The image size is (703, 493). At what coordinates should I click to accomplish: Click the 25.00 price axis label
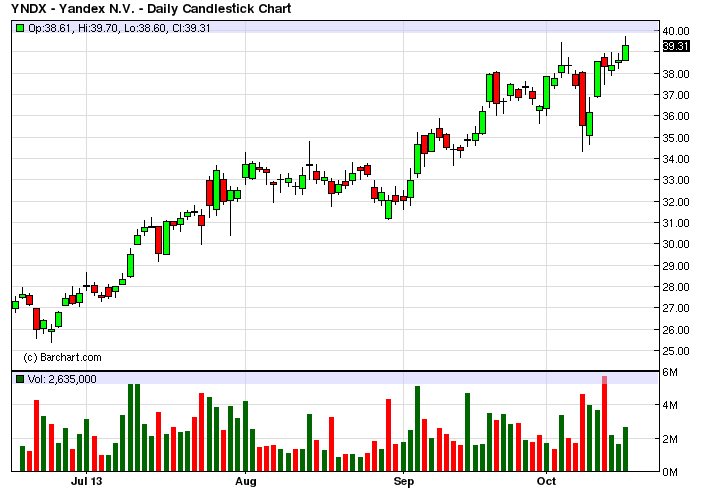tap(676, 351)
